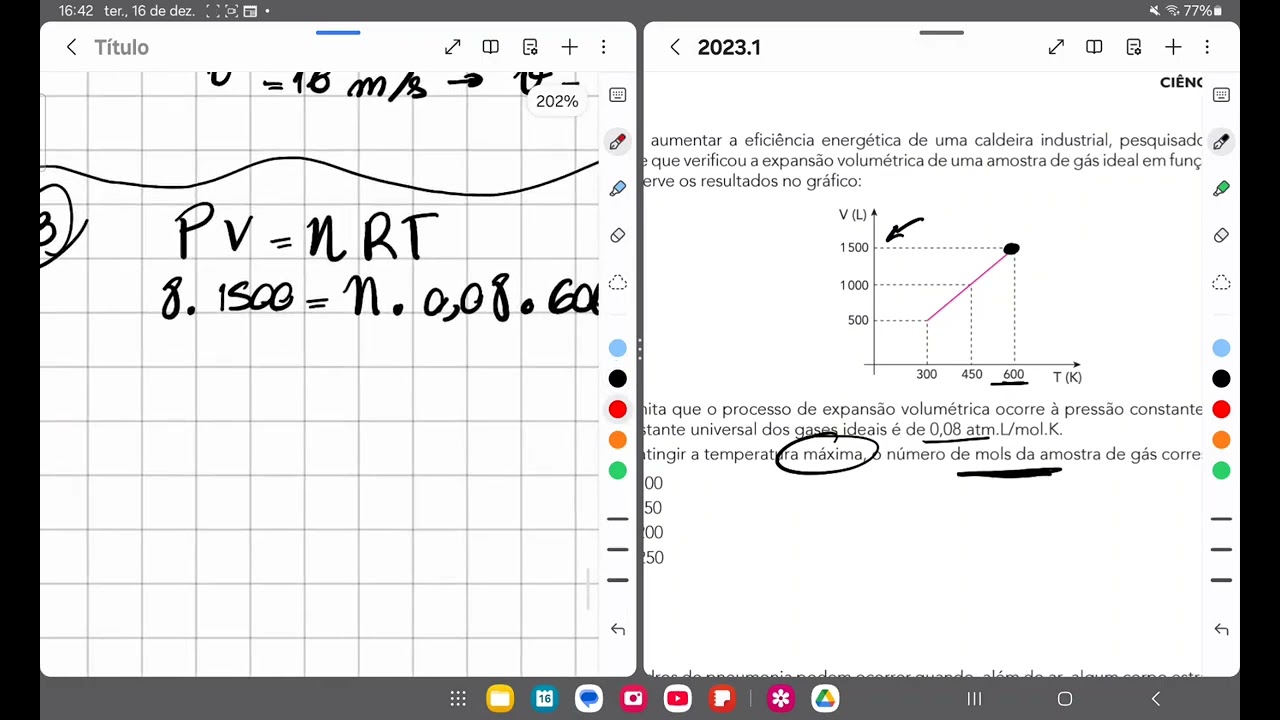
Task: Undo last stroke in the Título window
Action: tap(618, 629)
